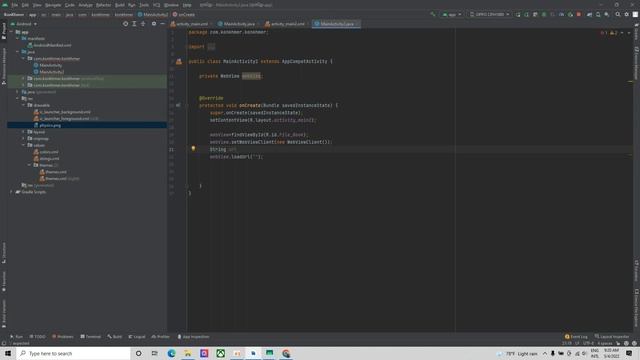Image resolution: width=640 pixels, height=360 pixels.
Task: Open the Gradle tool window on right edge
Action: 636,31
